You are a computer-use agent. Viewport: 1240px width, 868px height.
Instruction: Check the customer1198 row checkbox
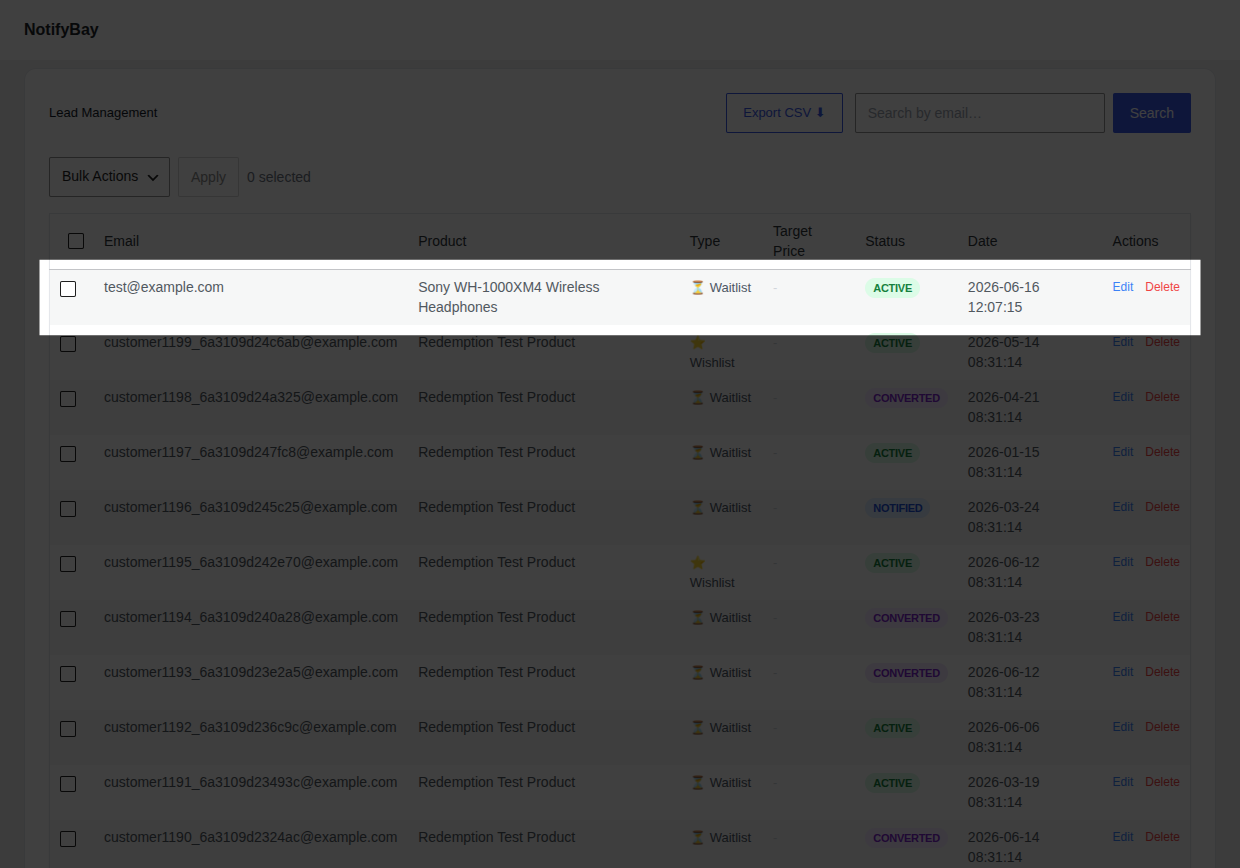click(68, 399)
